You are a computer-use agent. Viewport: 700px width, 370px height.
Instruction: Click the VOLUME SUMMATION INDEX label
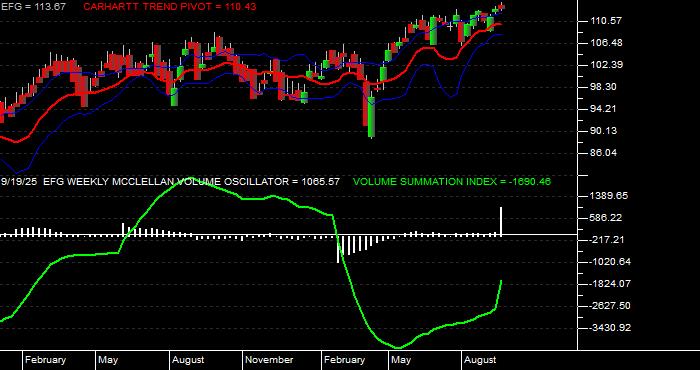pos(452,182)
